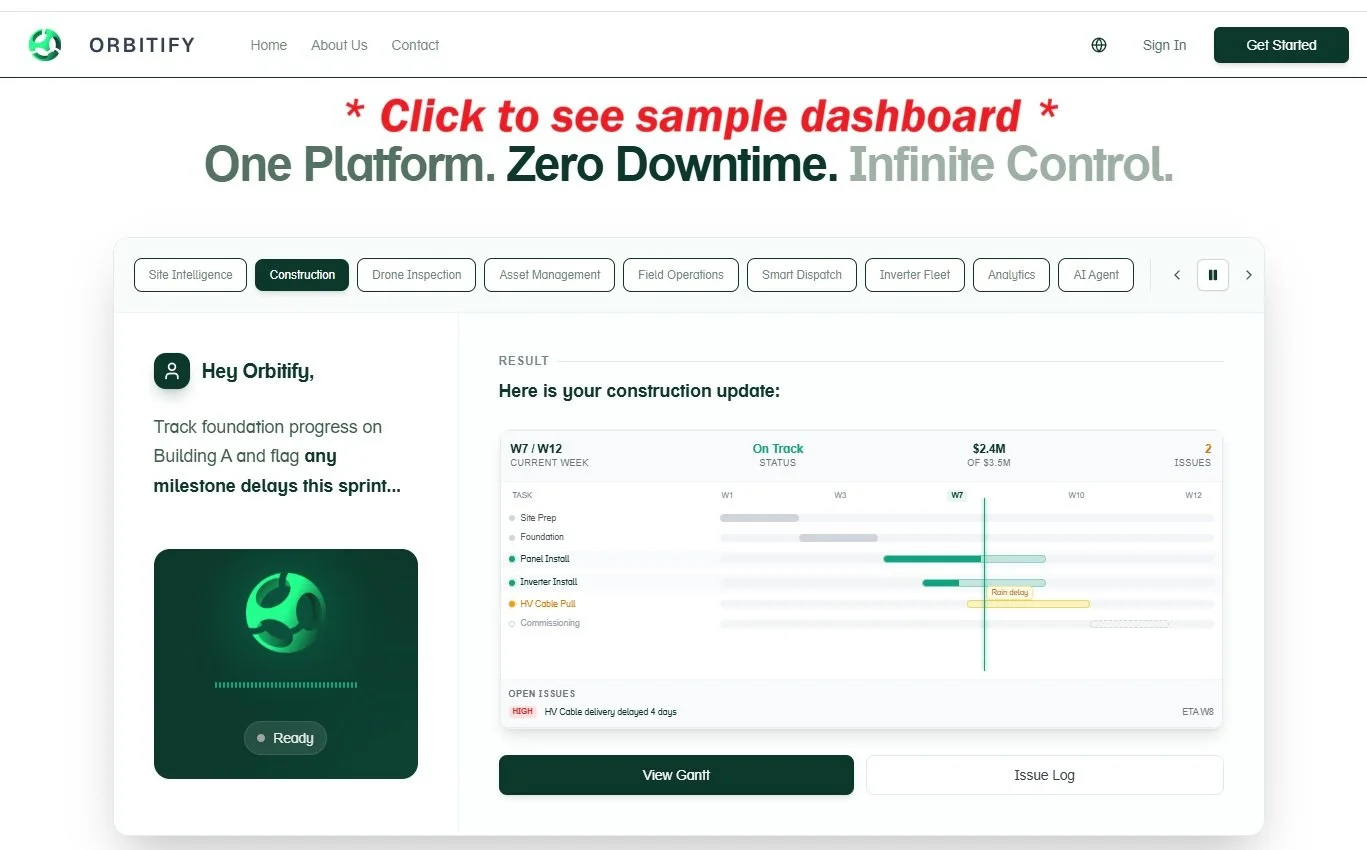
Task: Click the 'W10' timeline column header
Action: [x=1076, y=495]
